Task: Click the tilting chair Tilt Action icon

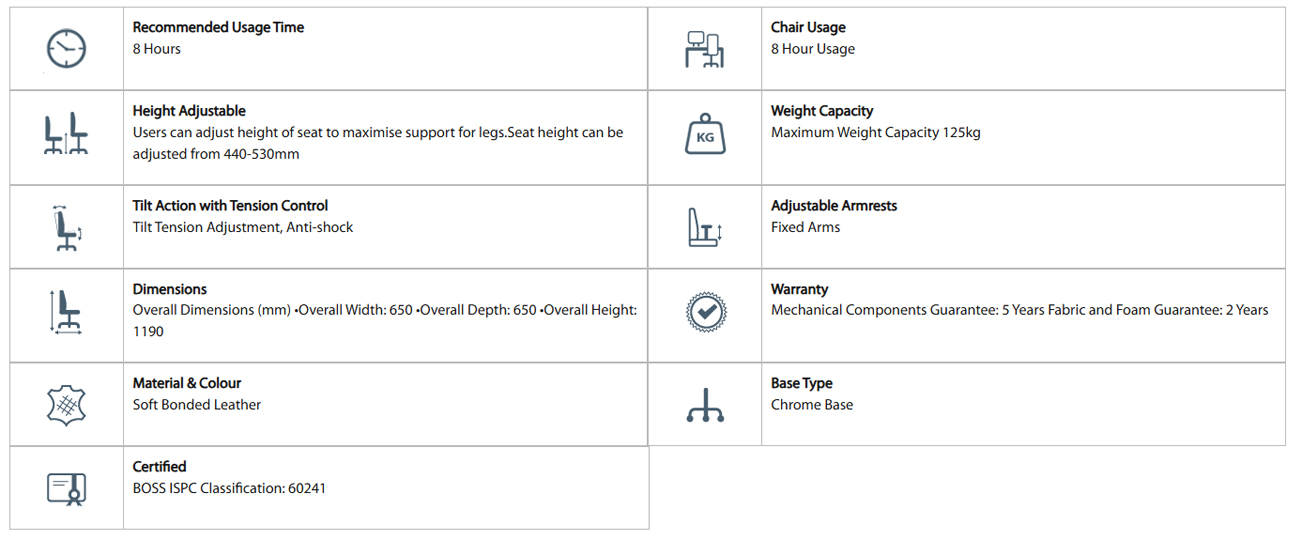Action: coord(67,227)
